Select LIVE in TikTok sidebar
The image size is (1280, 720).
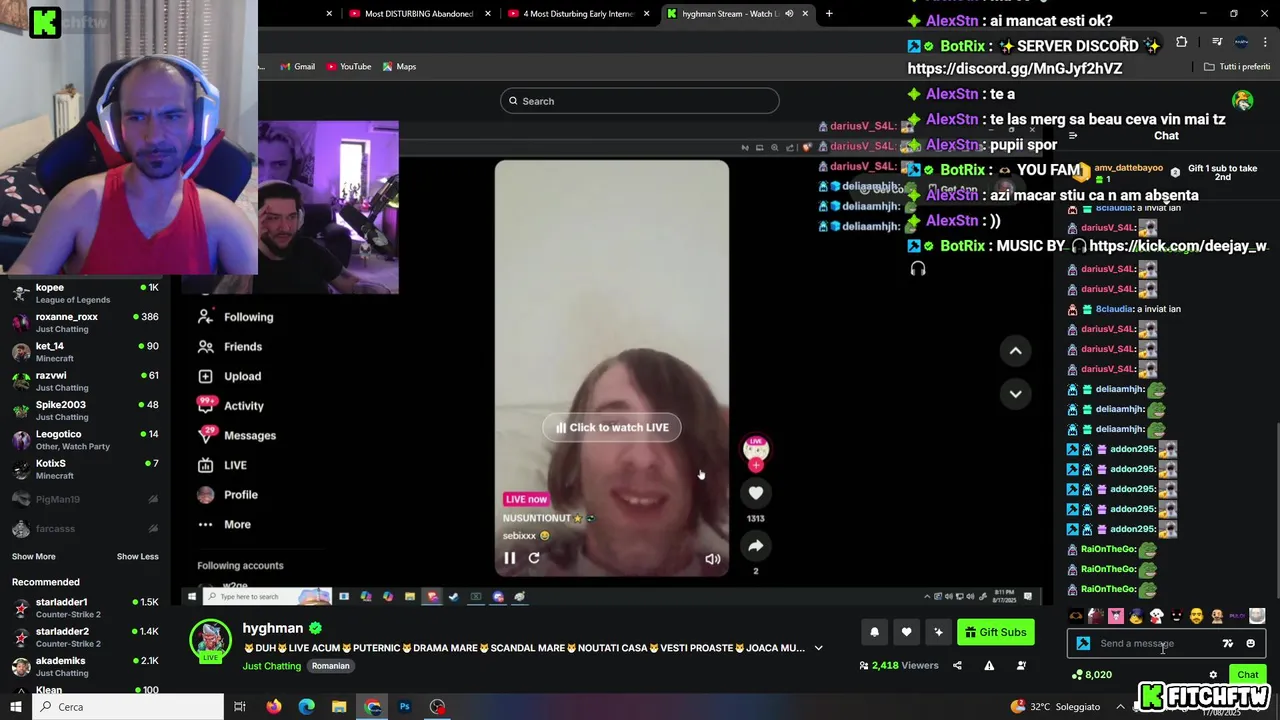(x=222, y=465)
